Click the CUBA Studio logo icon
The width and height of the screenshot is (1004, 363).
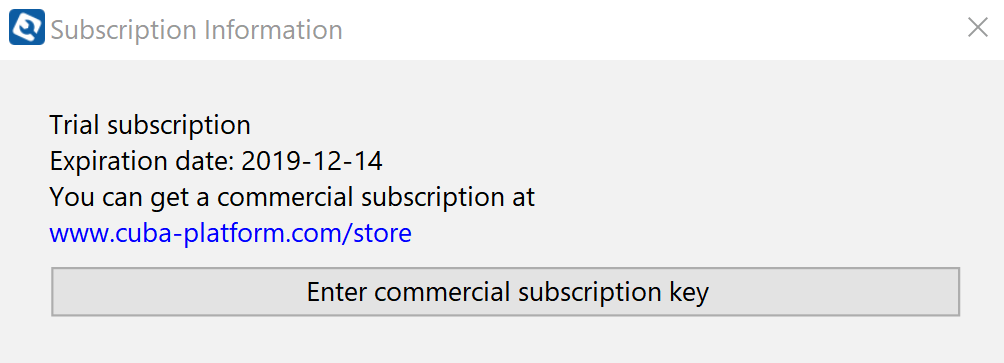click(x=27, y=27)
